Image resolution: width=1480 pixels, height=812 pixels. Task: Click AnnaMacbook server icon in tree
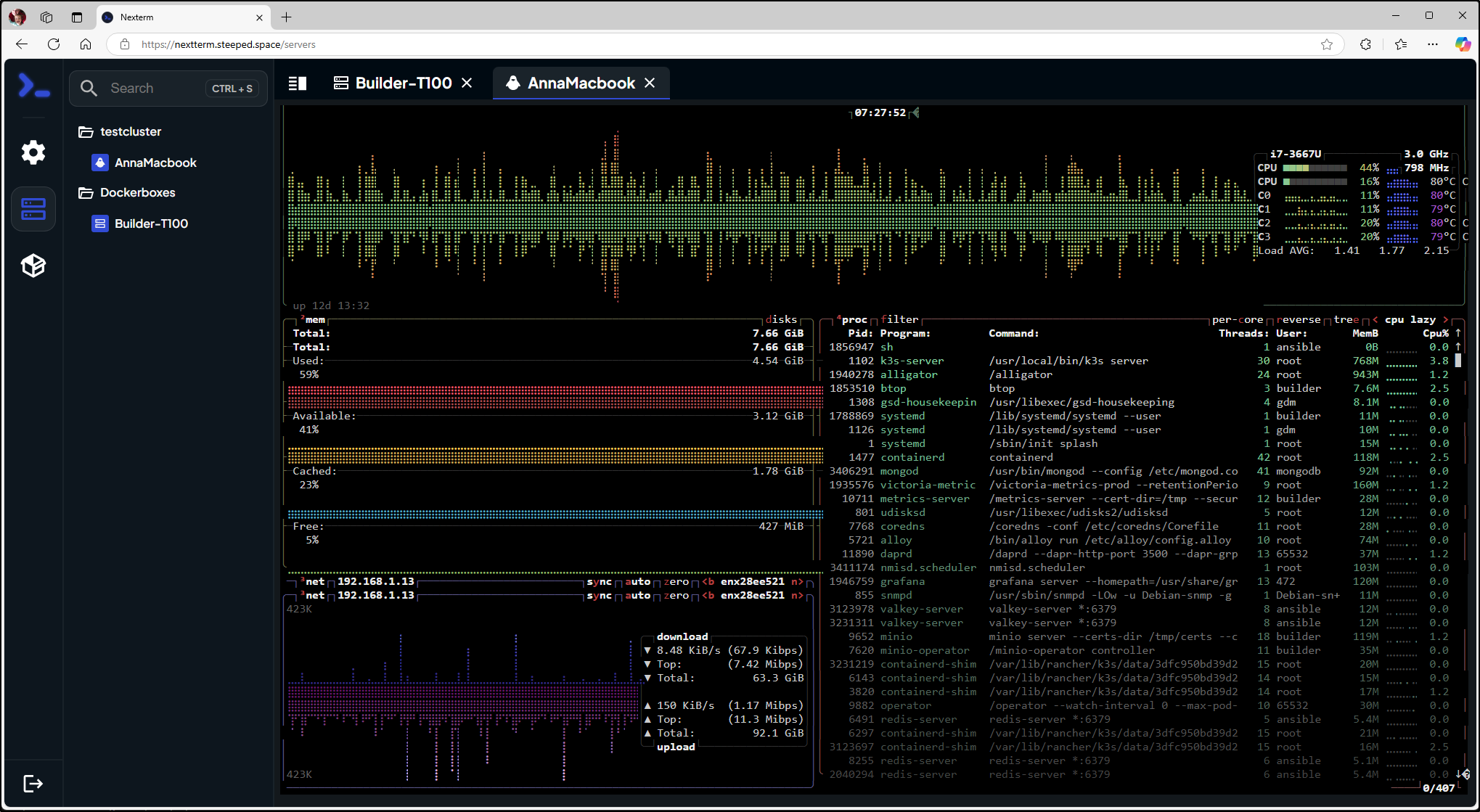pos(100,163)
